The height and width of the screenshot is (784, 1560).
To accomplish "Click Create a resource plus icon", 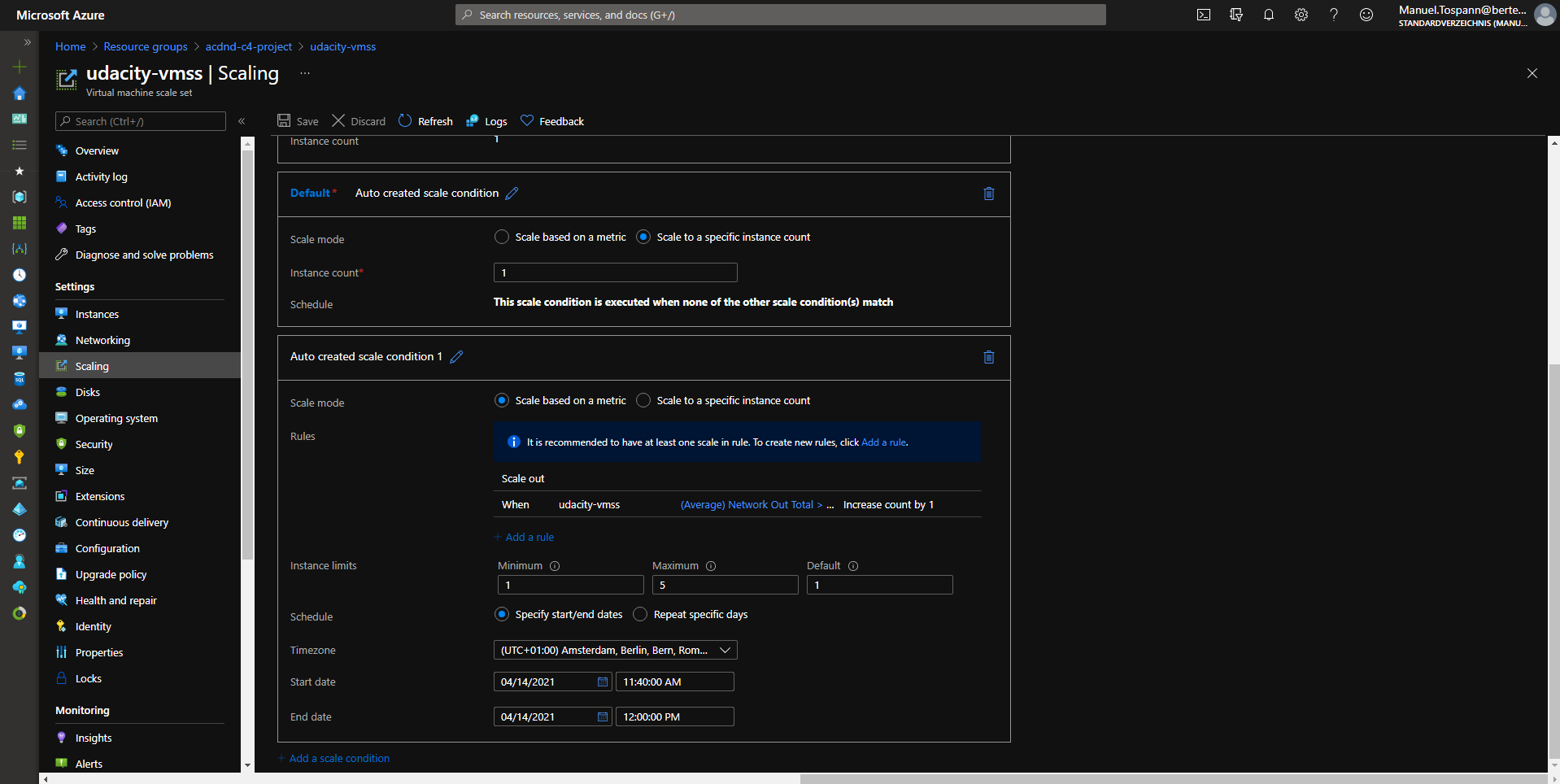I will (x=20, y=67).
